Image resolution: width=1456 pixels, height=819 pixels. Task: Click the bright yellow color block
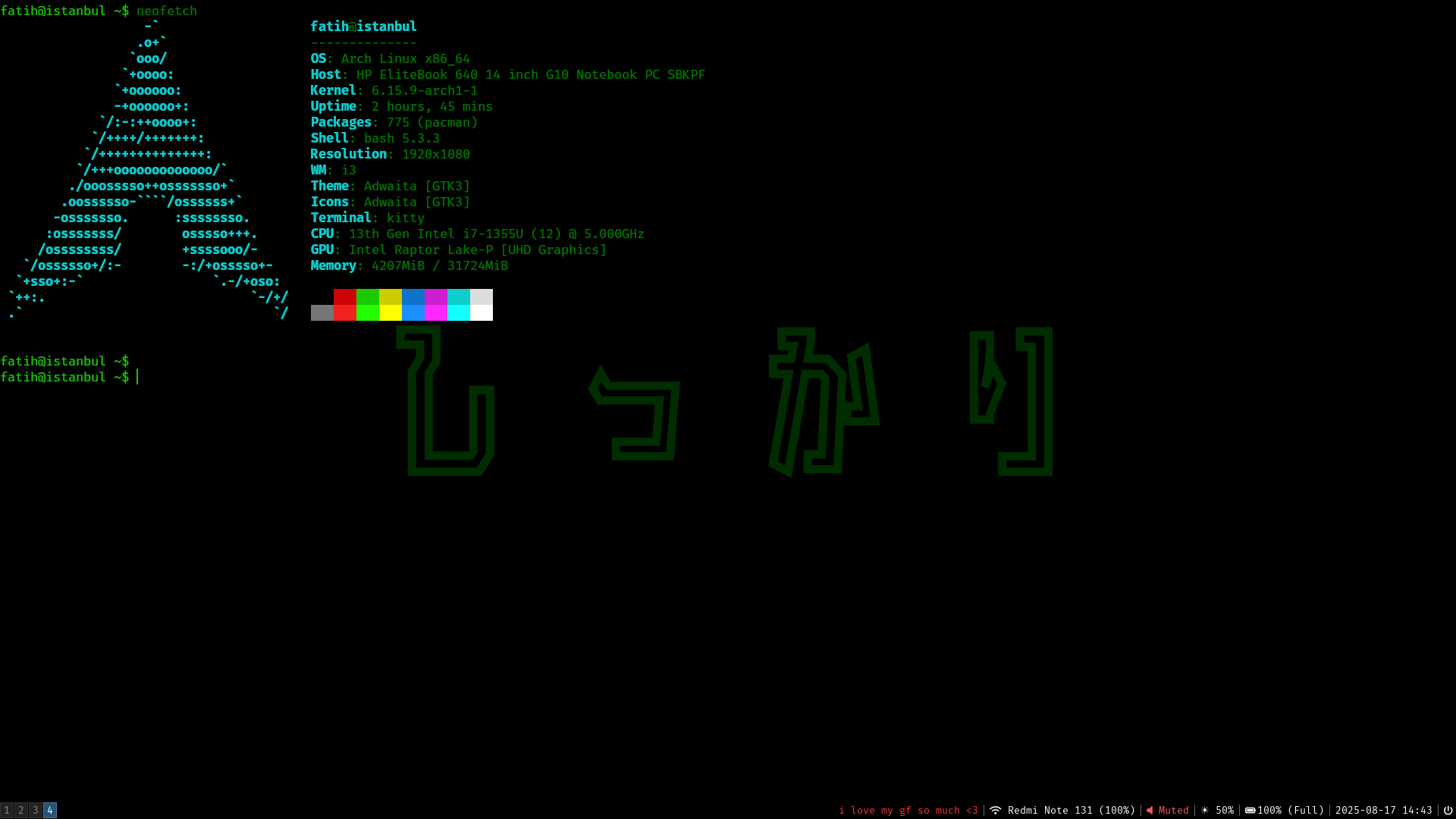coord(391,312)
